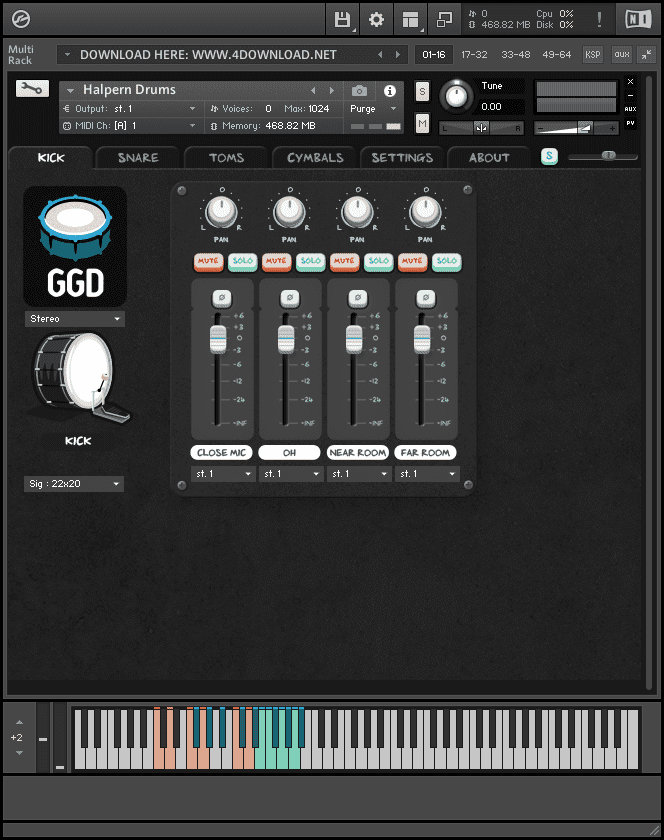Minimize instrument with the minus button

630,95
